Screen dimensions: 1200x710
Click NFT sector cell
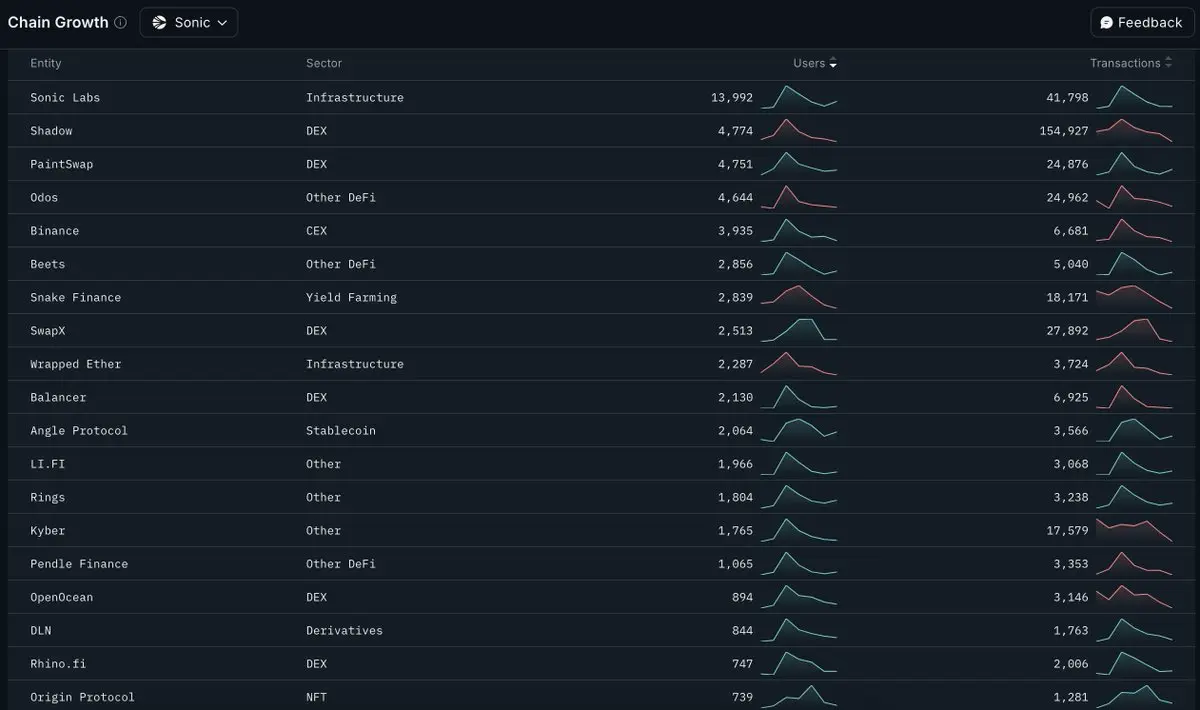pos(316,697)
